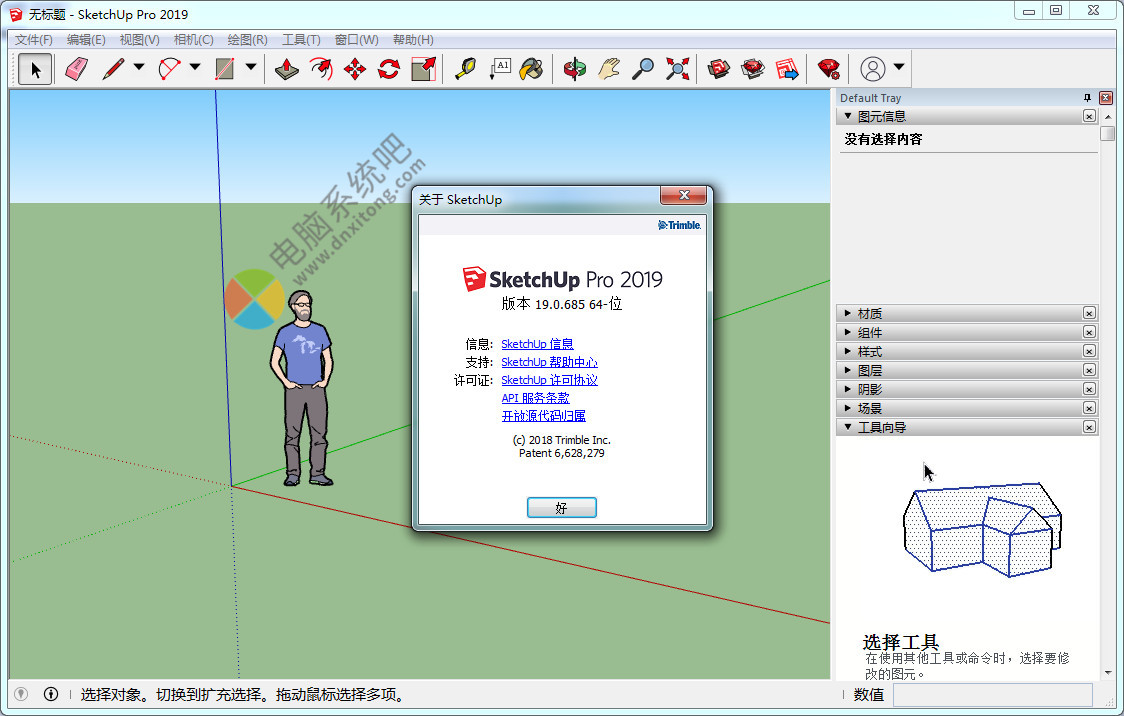Screen dimensions: 1124x716
Task: Open the arc tools dropdown arrow
Action: (195, 68)
